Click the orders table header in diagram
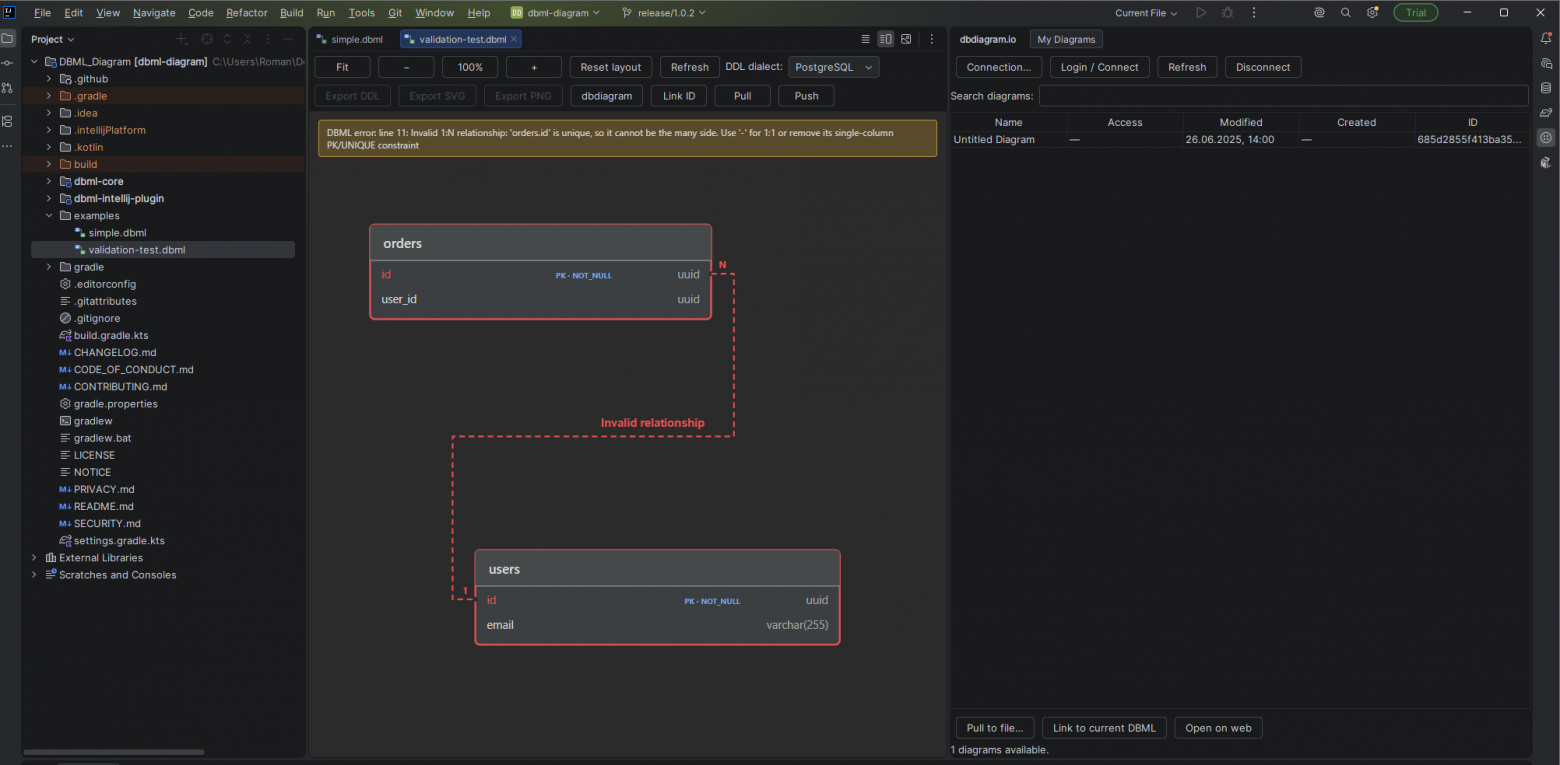Screen dimensions: 1560x765 coord(540,244)
